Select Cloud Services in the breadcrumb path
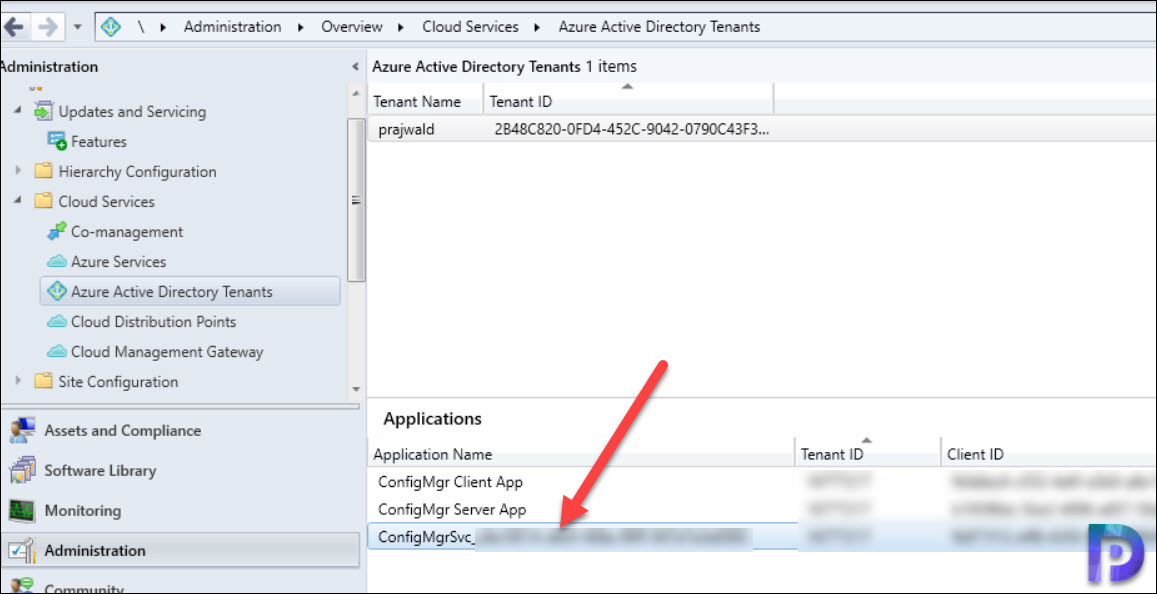 tap(470, 27)
